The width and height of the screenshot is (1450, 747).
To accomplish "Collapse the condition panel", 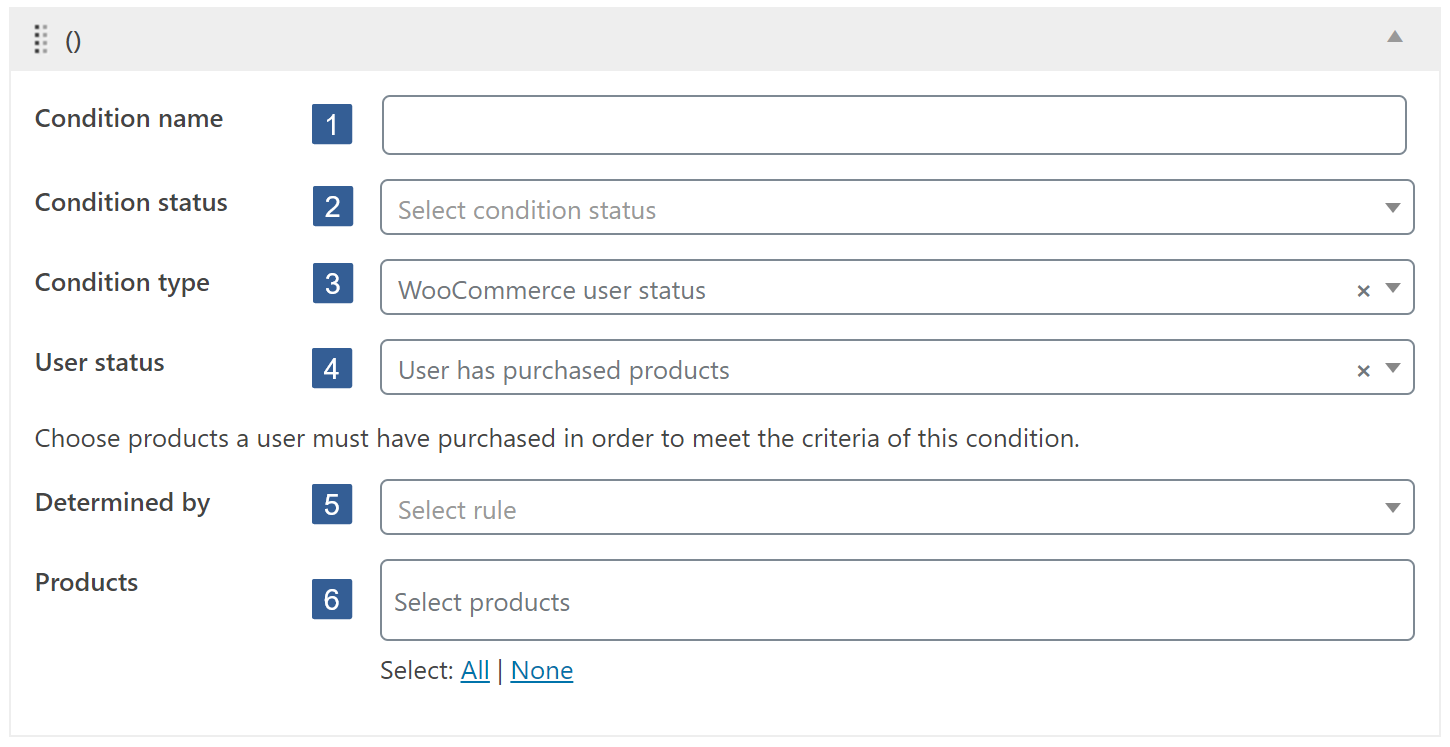I will (1396, 37).
